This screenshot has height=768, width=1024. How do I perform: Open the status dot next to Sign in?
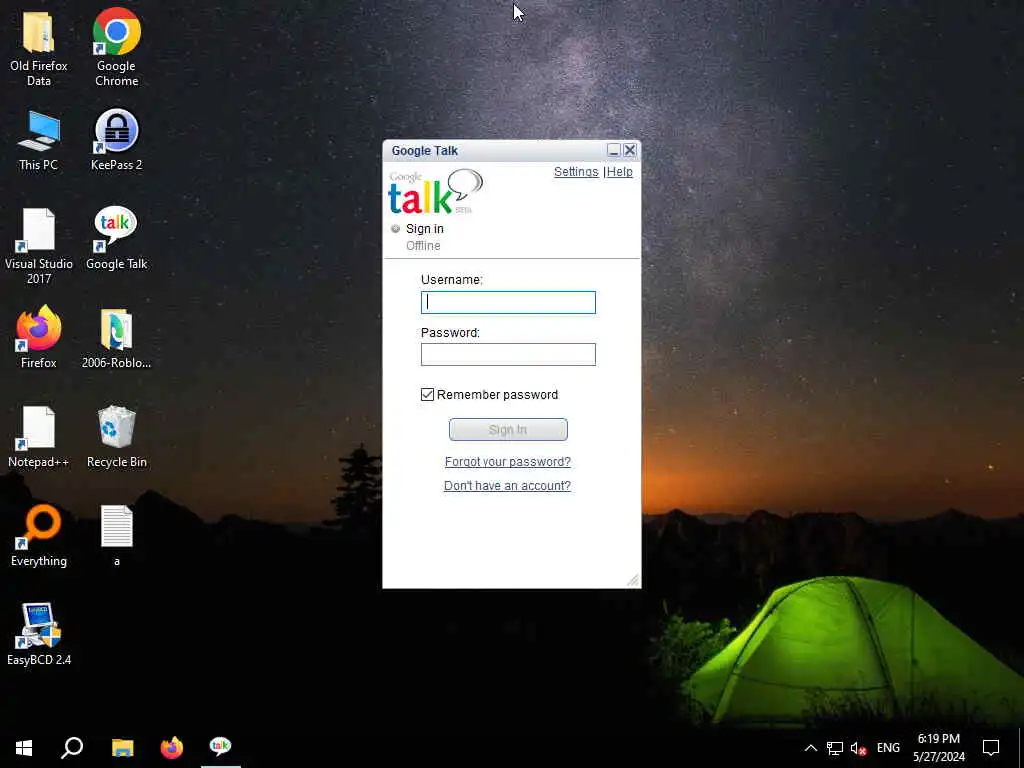pyautogui.click(x=395, y=229)
